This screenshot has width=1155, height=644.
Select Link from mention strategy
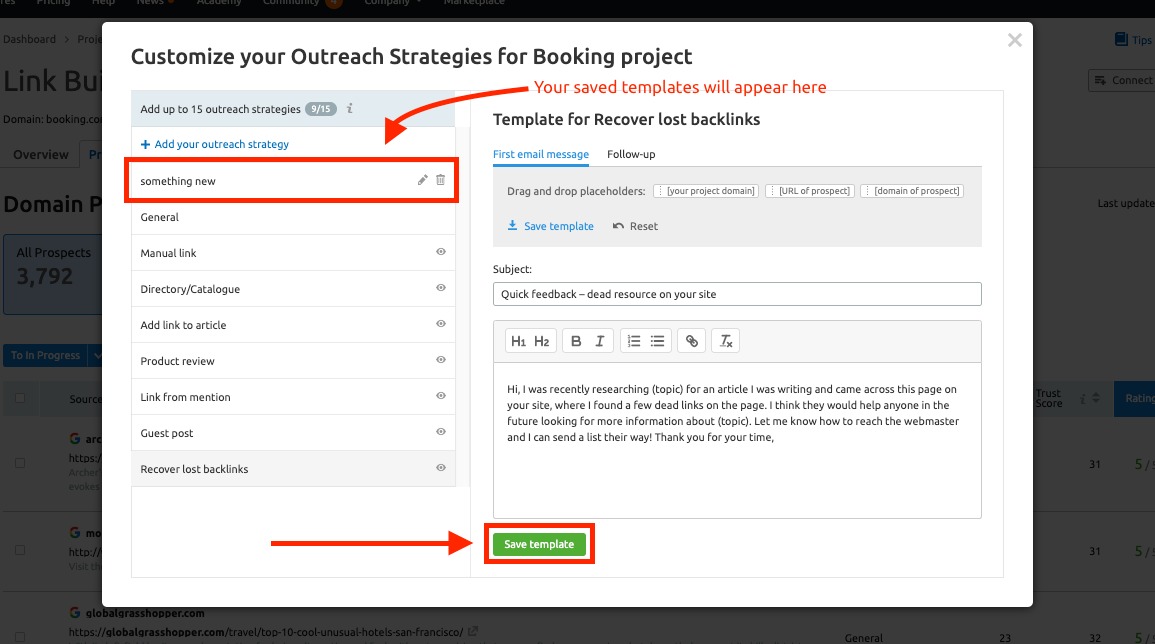coord(293,397)
